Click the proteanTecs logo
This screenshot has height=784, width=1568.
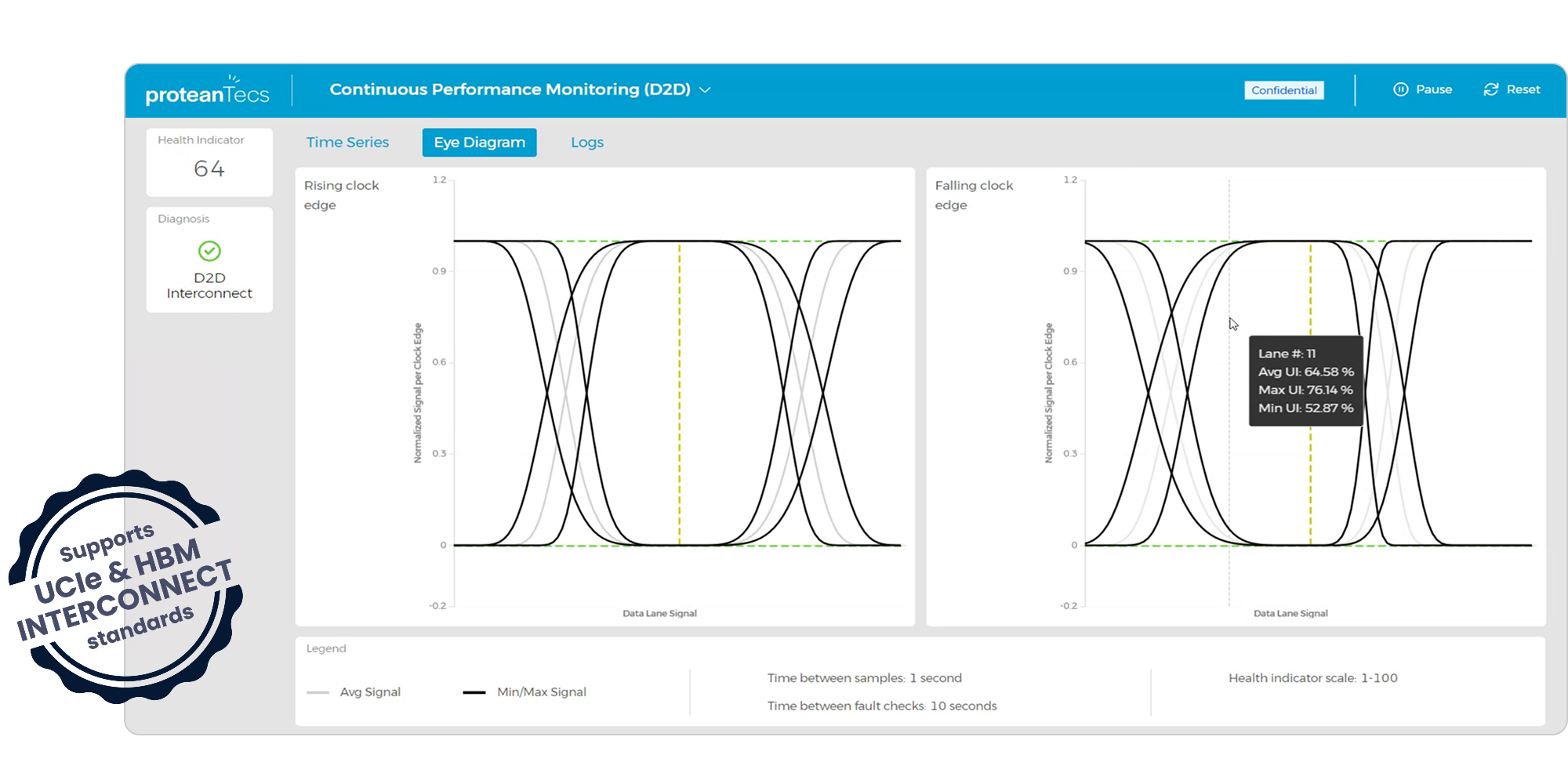coord(207,91)
